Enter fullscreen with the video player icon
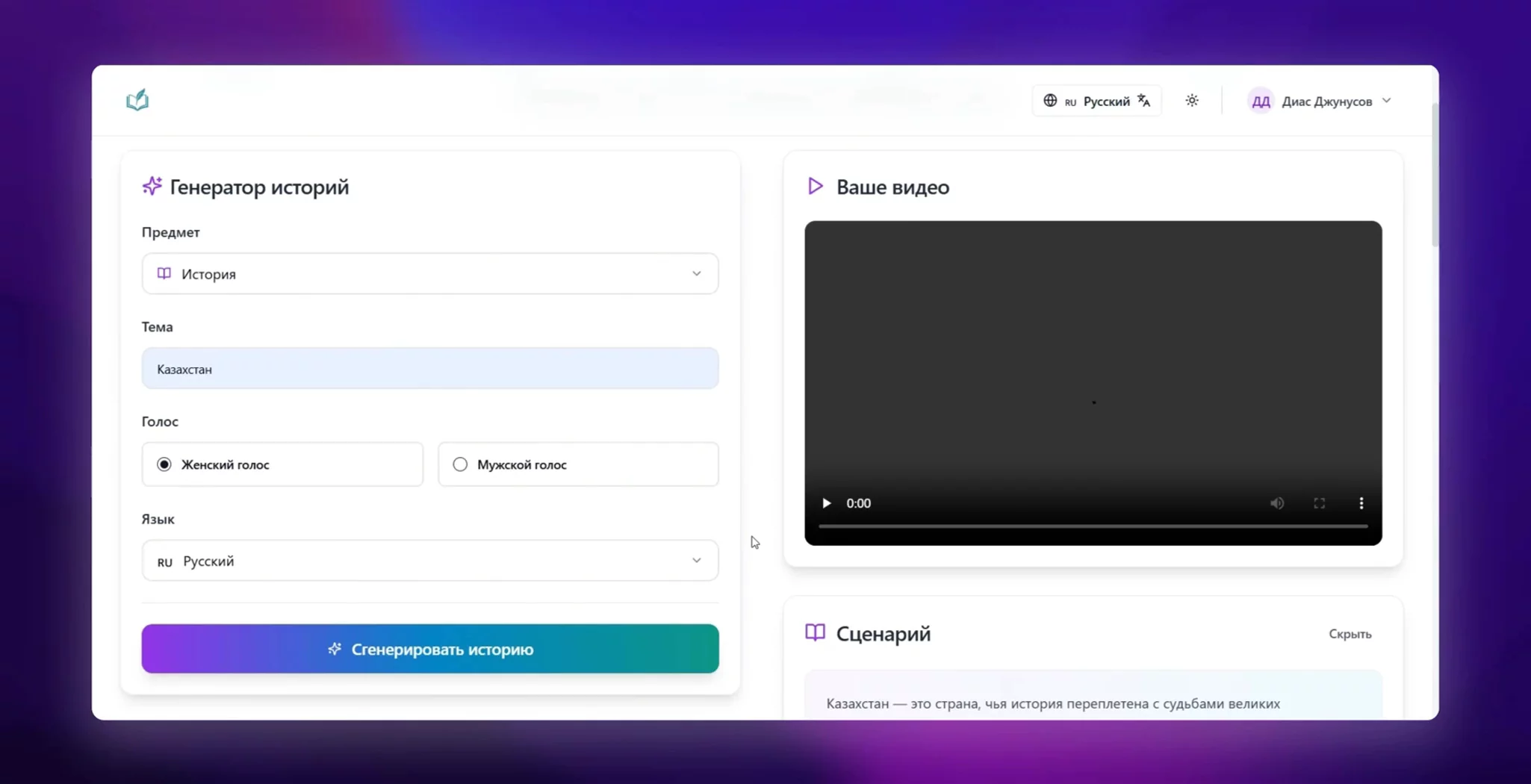The width and height of the screenshot is (1531, 784). point(1319,503)
